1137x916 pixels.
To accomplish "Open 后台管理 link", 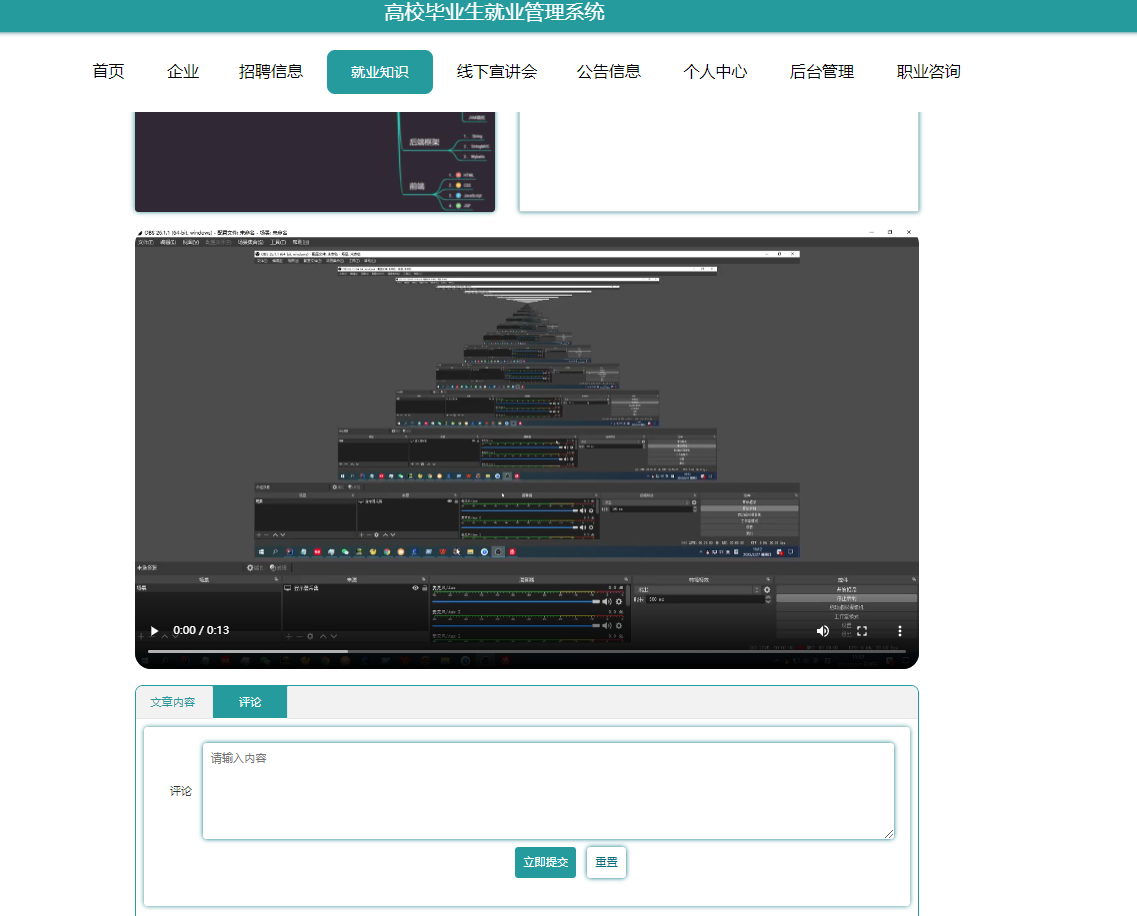I will pyautogui.click(x=822, y=71).
